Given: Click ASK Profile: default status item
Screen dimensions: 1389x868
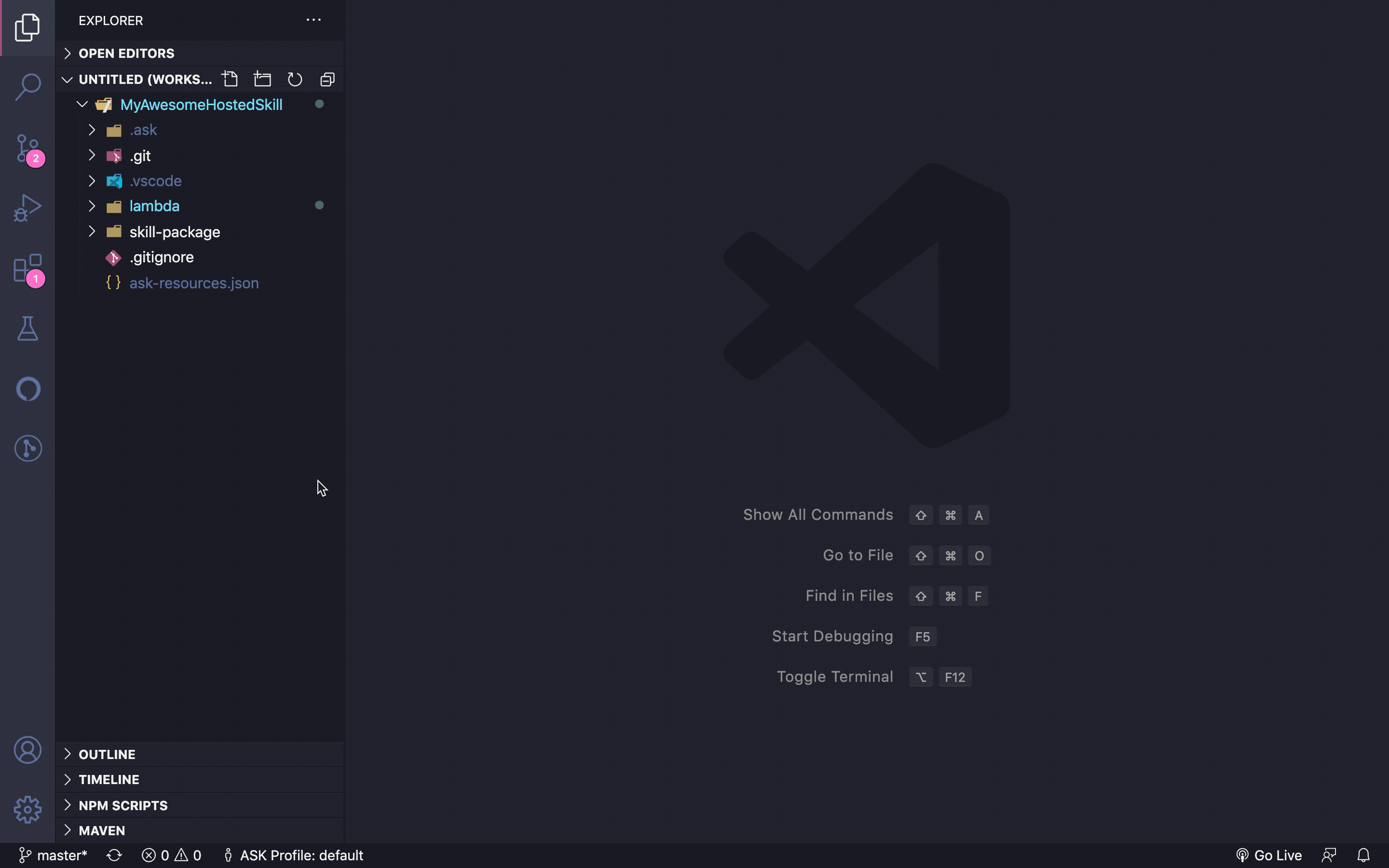Looking at the screenshot, I should pyautogui.click(x=293, y=855).
